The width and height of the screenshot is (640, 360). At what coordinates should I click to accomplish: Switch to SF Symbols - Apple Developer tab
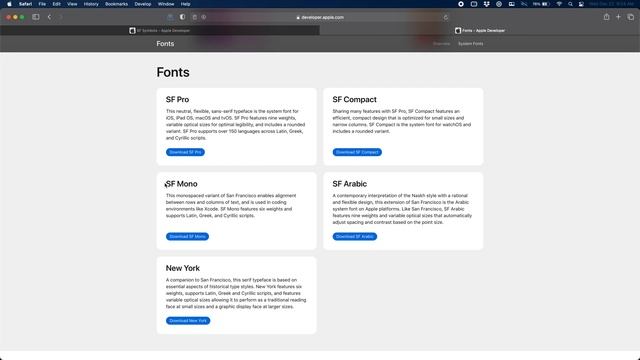tap(160, 31)
